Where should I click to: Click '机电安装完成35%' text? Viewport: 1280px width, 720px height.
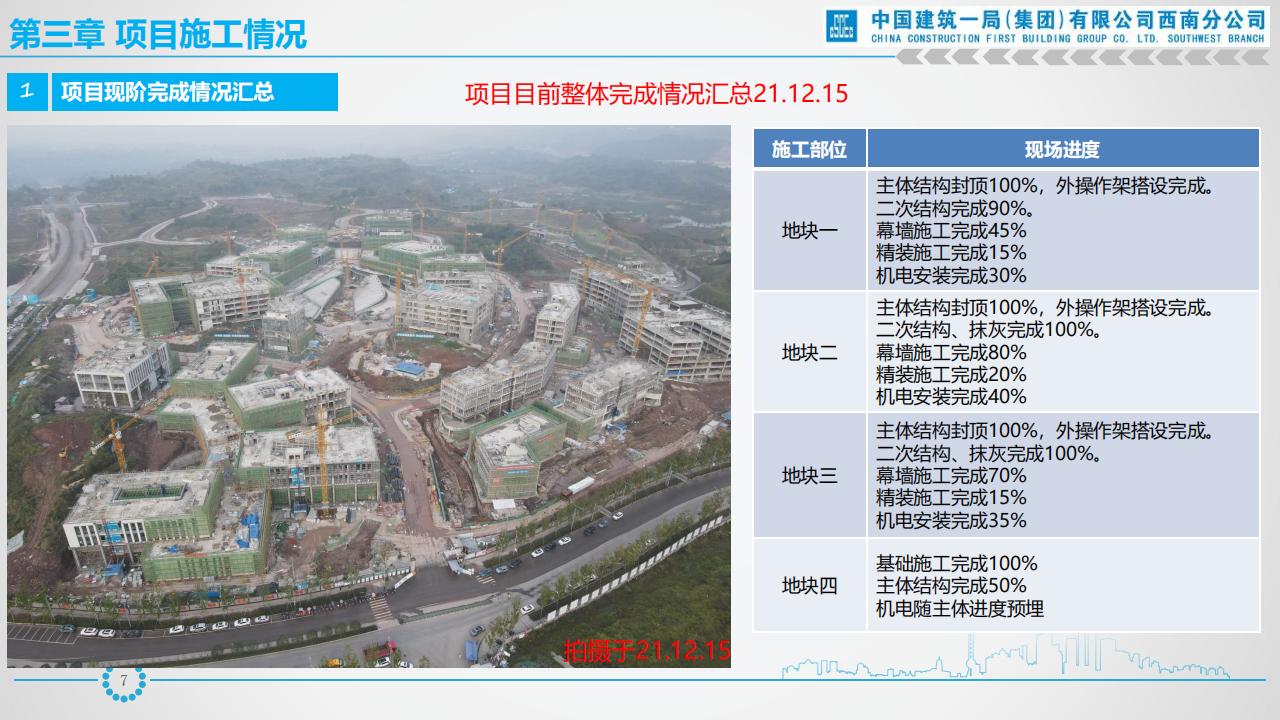pyautogui.click(x=951, y=520)
